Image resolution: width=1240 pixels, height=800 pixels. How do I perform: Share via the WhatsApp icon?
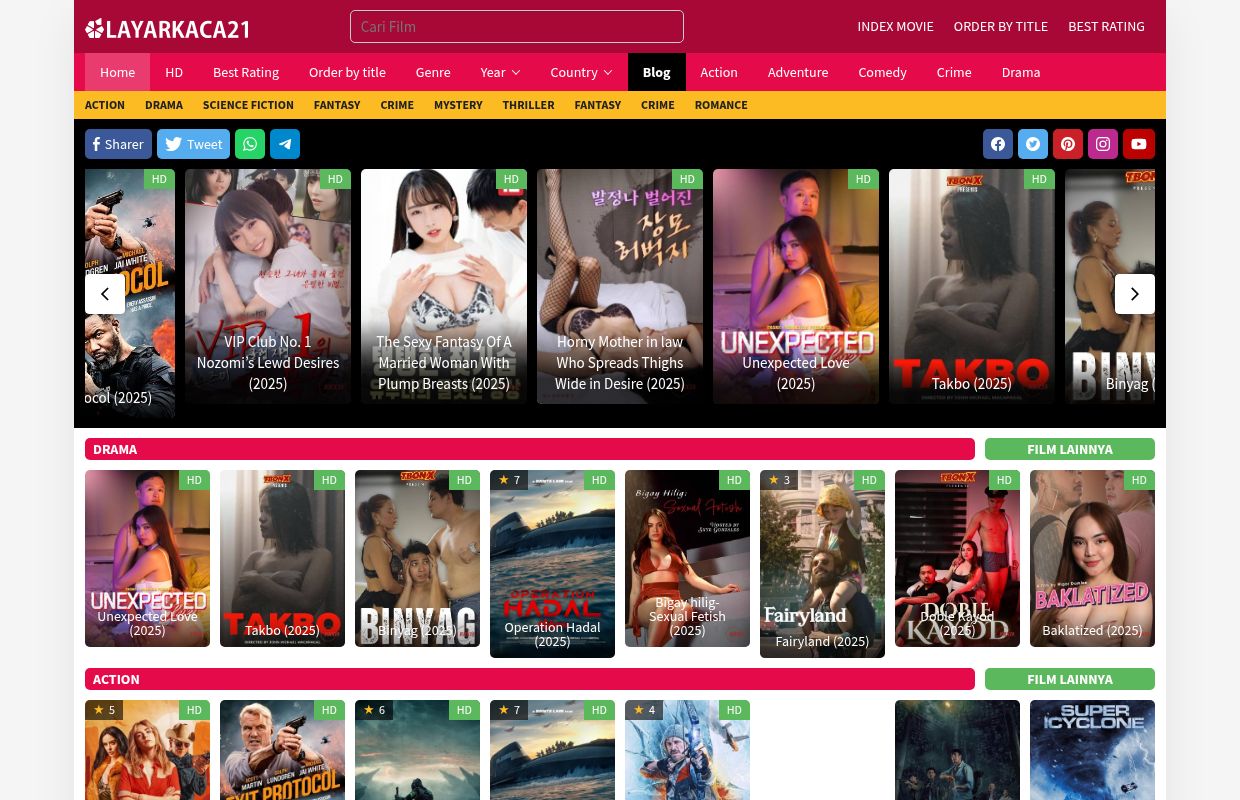coord(250,144)
